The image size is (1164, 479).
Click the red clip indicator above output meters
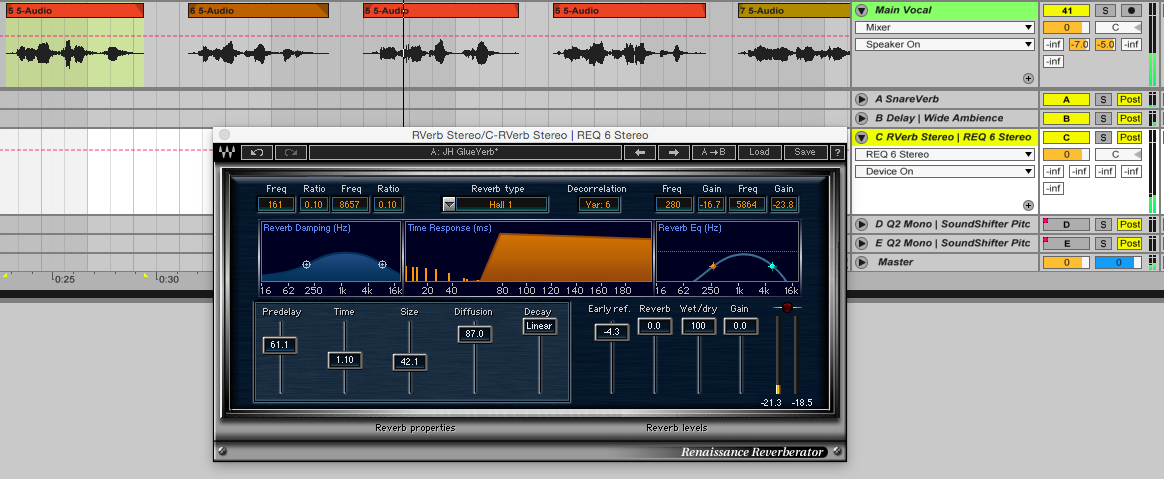click(x=787, y=307)
